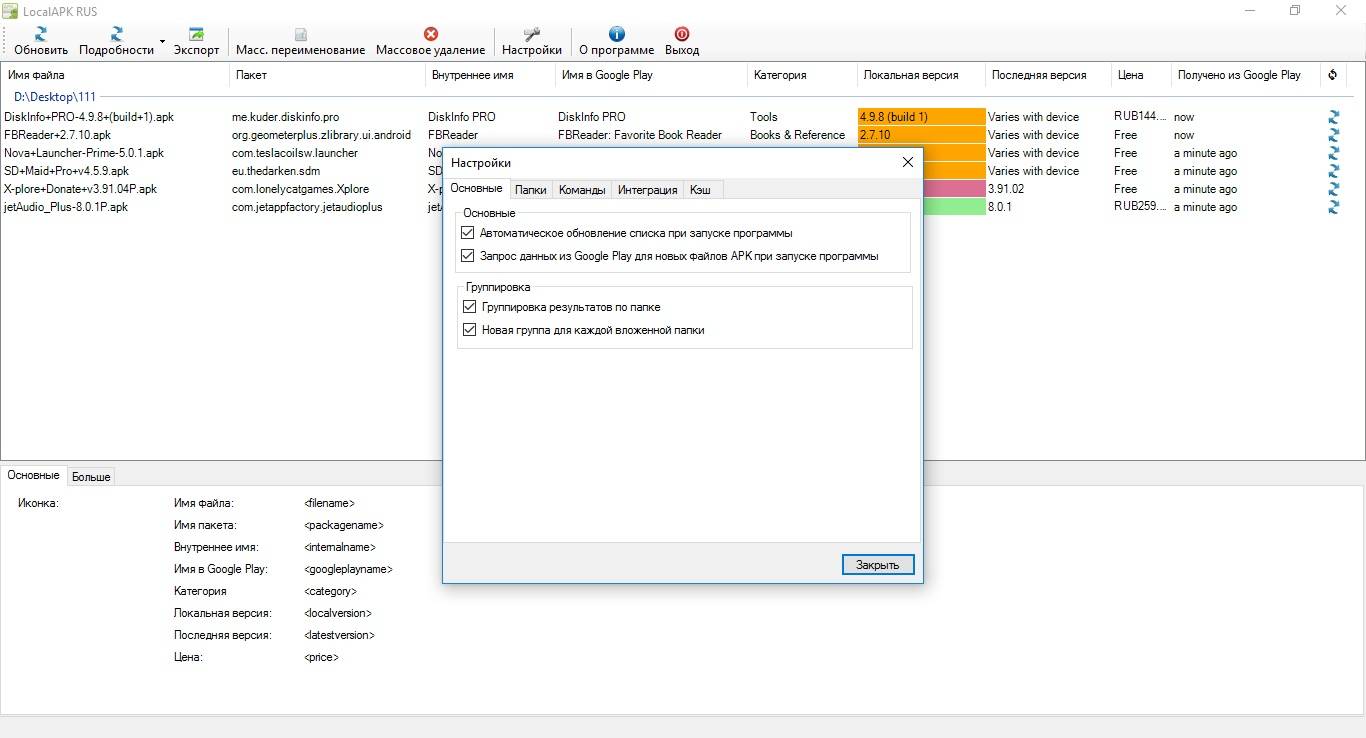
Task: Close the Настройки dialog with the X
Action: coord(908,162)
